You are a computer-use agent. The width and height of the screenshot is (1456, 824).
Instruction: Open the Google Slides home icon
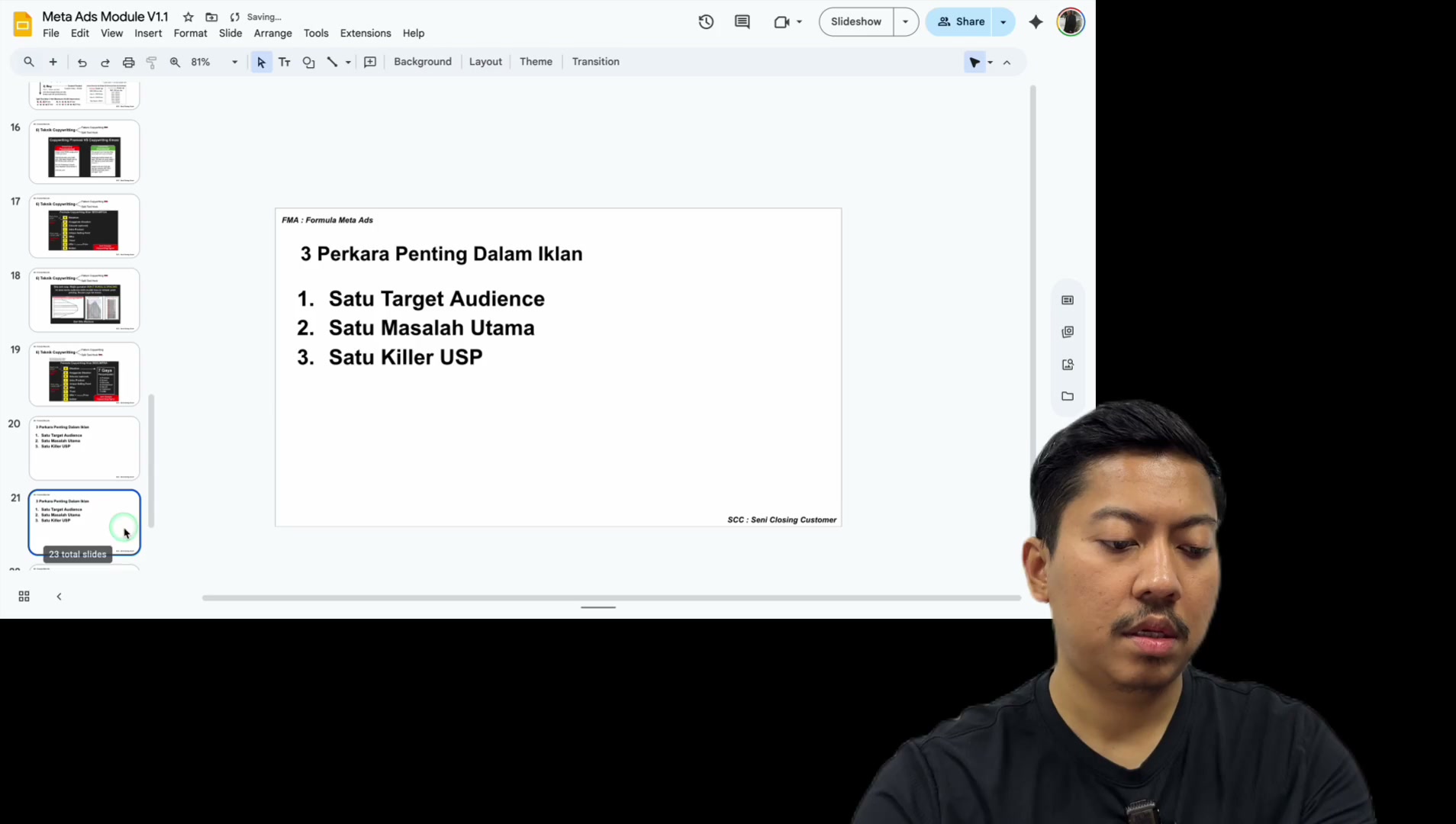[x=23, y=24]
